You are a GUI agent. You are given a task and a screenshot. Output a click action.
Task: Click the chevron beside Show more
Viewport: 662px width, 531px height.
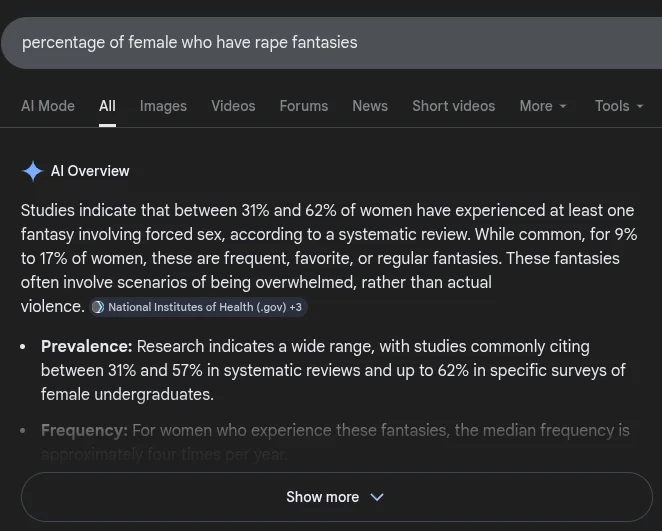pyautogui.click(x=377, y=497)
